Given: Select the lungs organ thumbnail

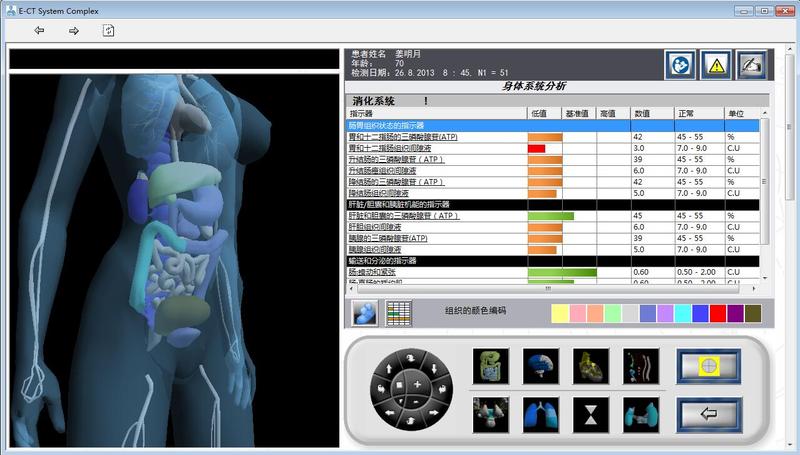Looking at the screenshot, I should (540, 412).
